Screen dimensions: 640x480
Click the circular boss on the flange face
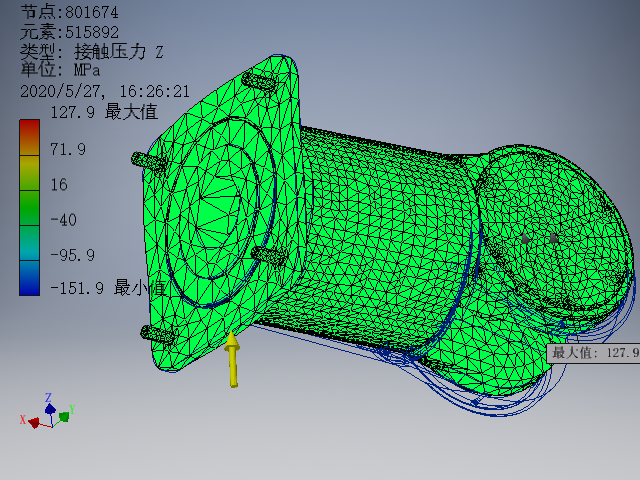[x=221, y=212]
